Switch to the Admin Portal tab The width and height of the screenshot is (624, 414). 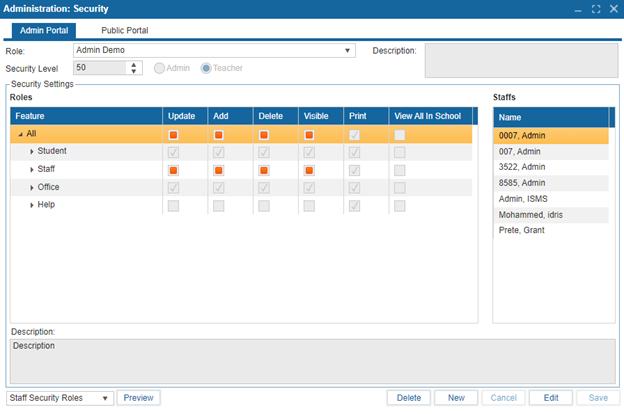tap(44, 31)
